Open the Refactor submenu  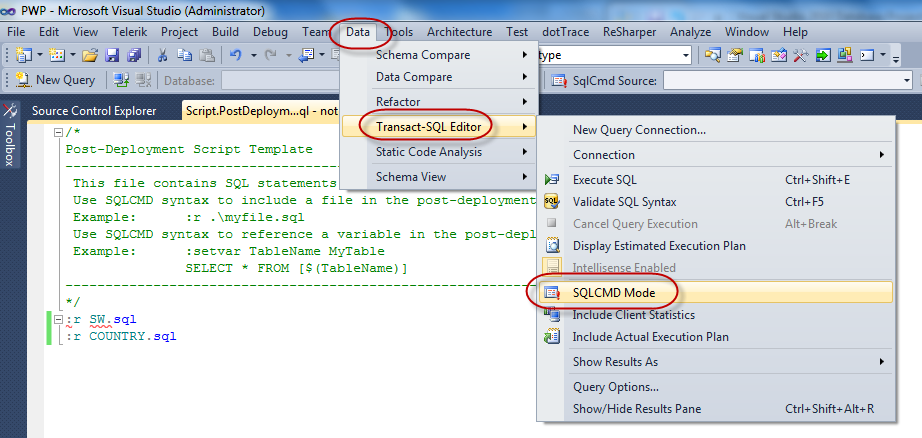coord(439,102)
